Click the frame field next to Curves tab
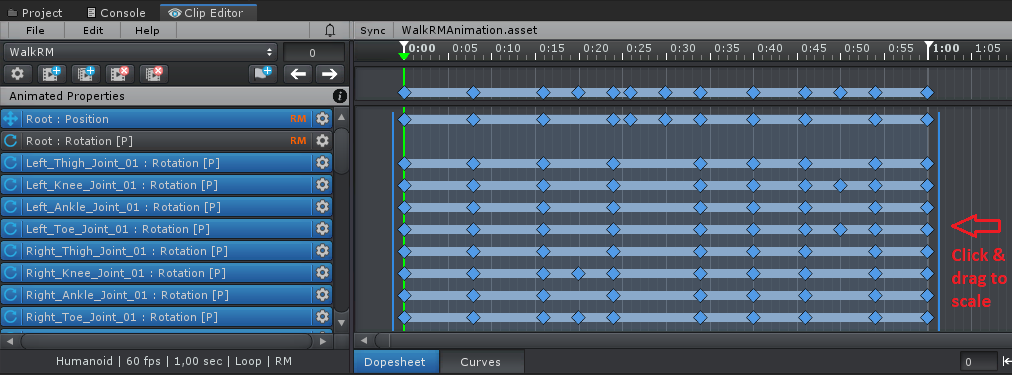 coord(978,362)
